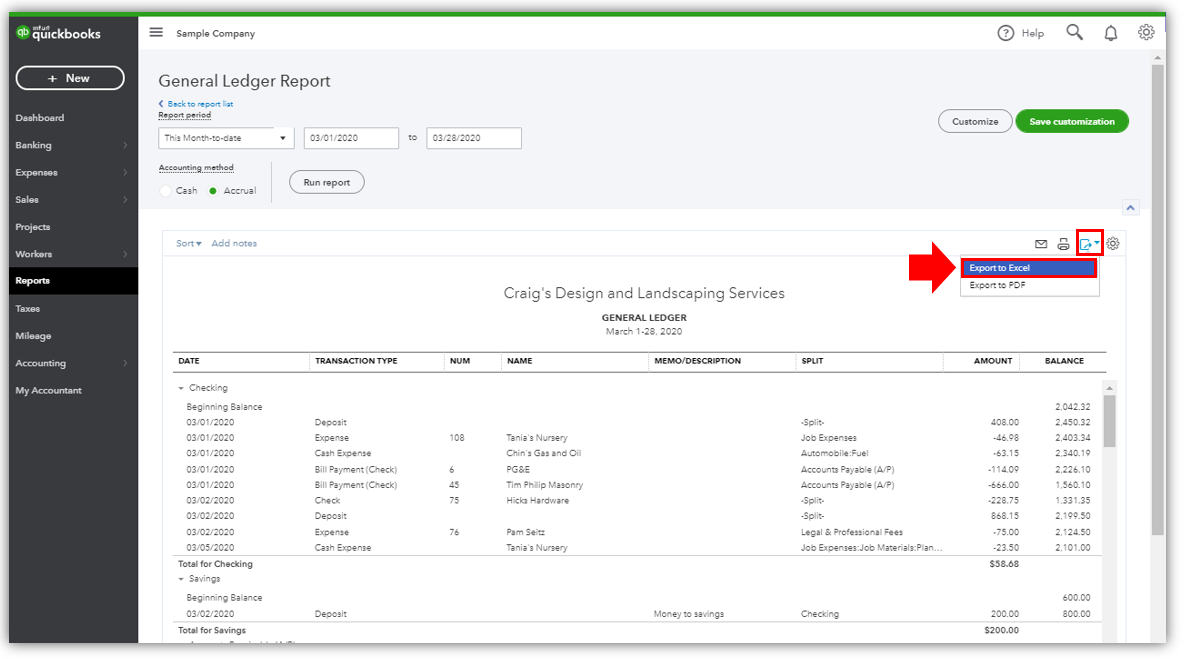Image resolution: width=1190 pixels, height=659 pixels.
Task: Click Save customization
Action: 1072,121
